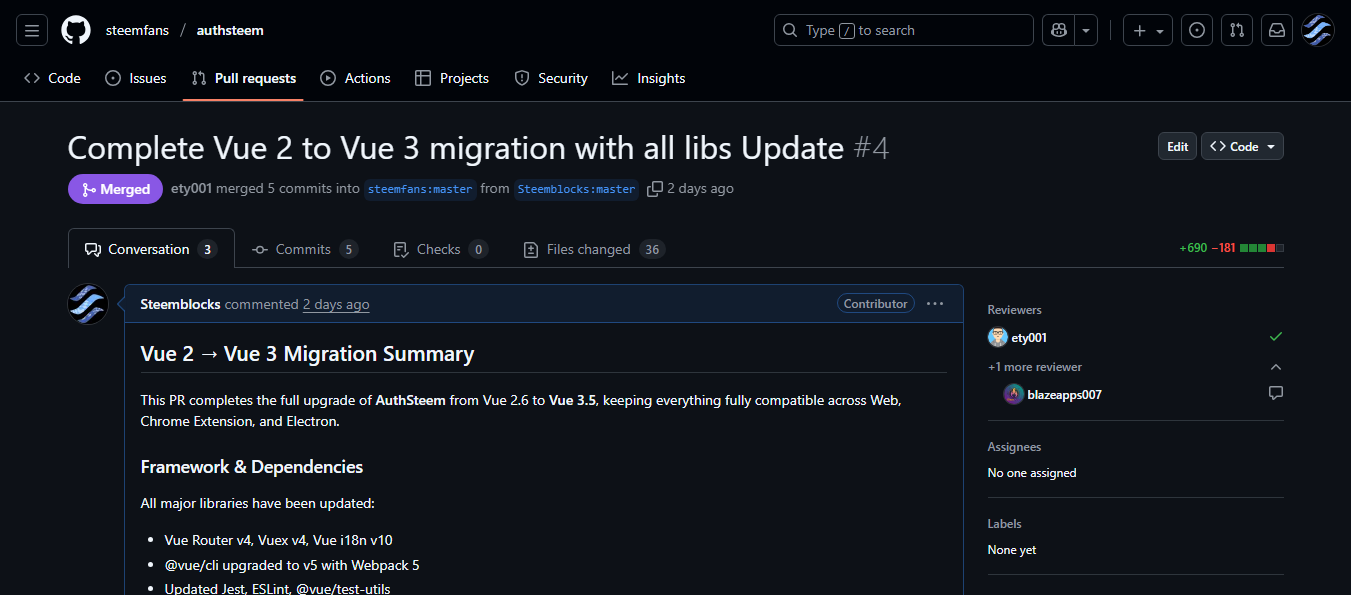Click the Labels sidebar heading
The width and height of the screenshot is (1351, 595).
click(x=1004, y=524)
